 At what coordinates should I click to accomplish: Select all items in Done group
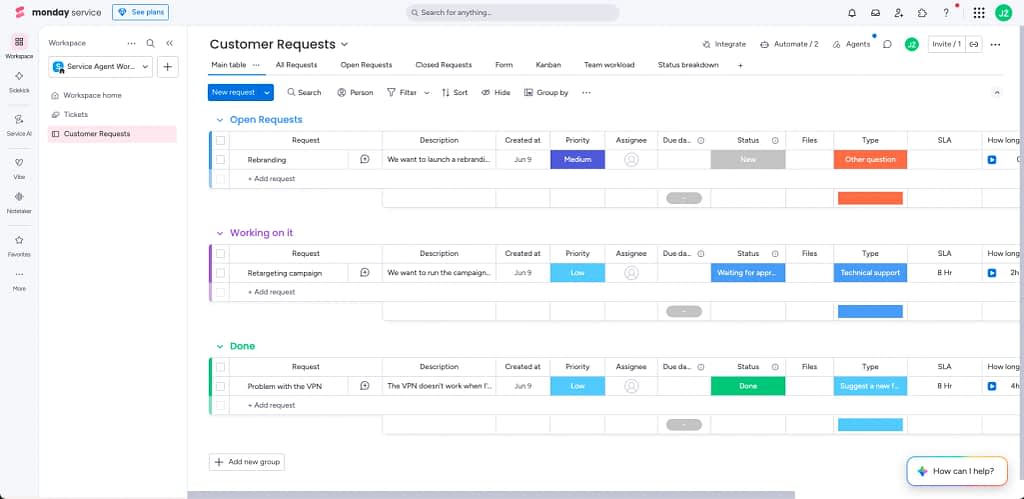click(221, 367)
